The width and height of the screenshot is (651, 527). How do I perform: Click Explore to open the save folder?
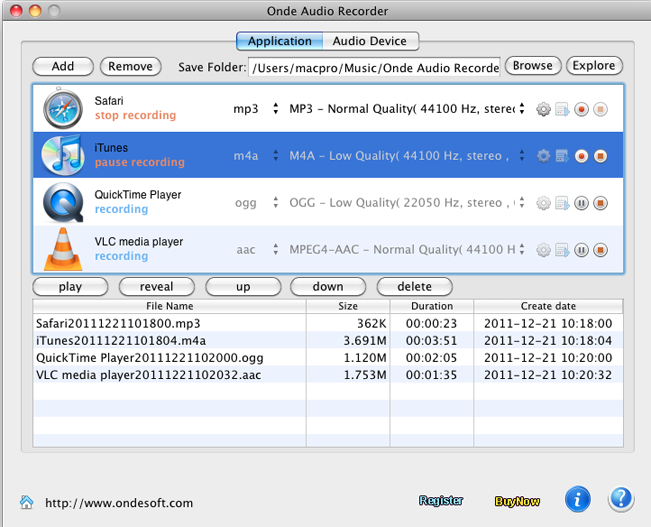[594, 66]
